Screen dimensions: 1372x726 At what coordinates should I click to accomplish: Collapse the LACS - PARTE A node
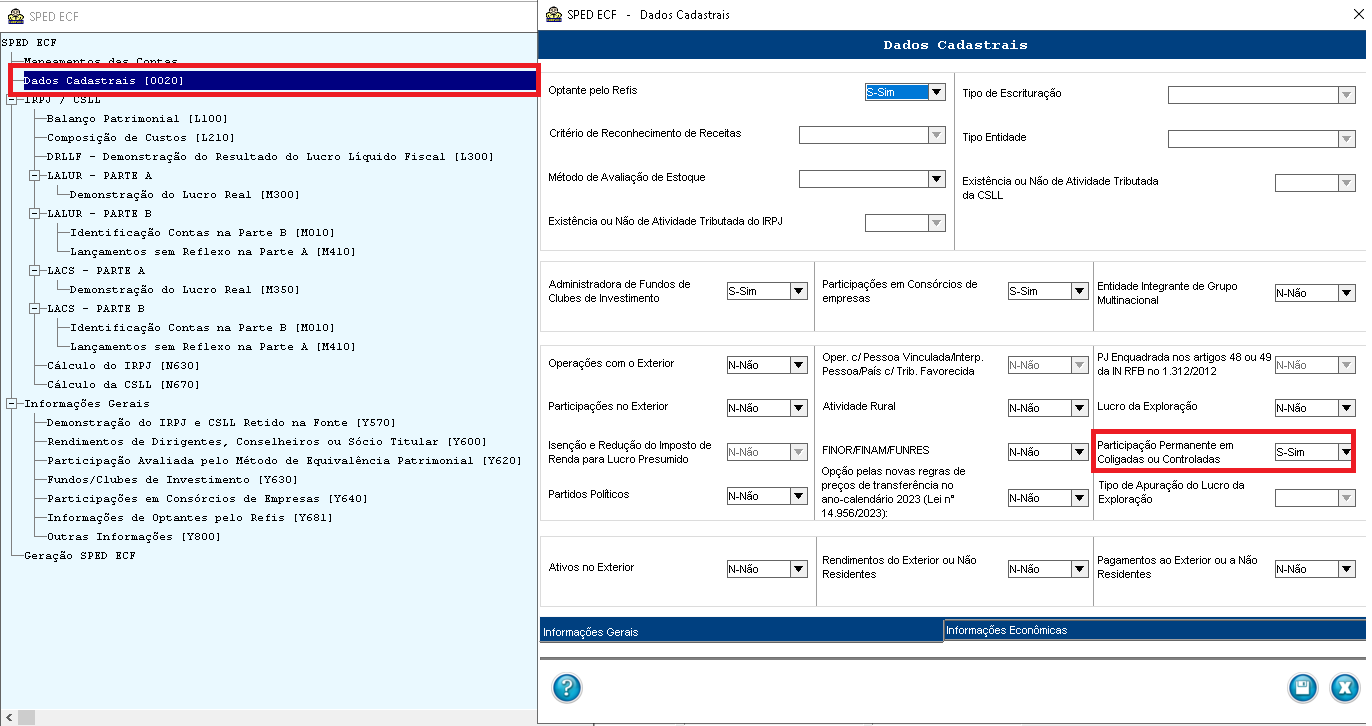point(33,270)
